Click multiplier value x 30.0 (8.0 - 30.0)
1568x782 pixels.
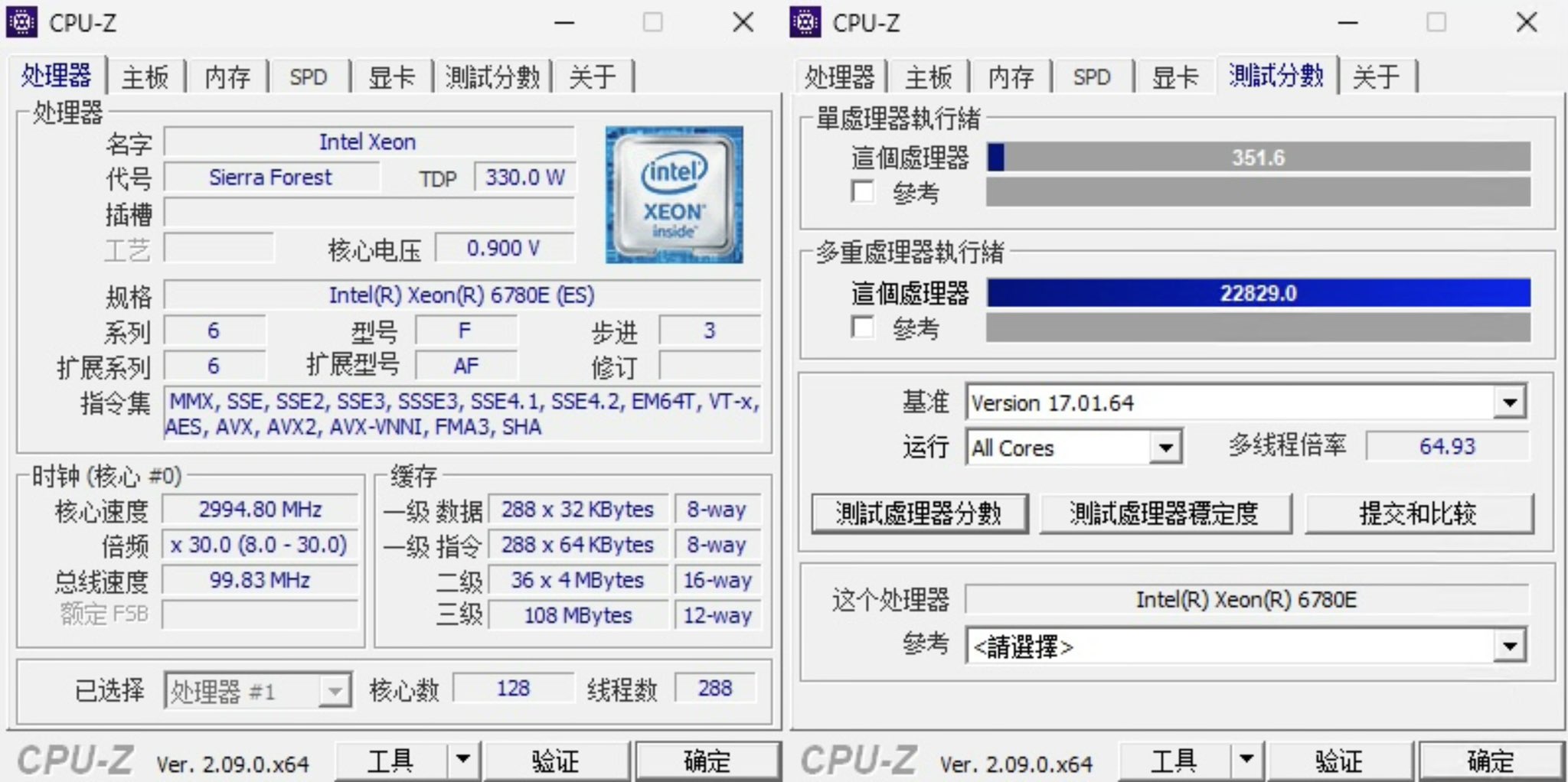(260, 545)
